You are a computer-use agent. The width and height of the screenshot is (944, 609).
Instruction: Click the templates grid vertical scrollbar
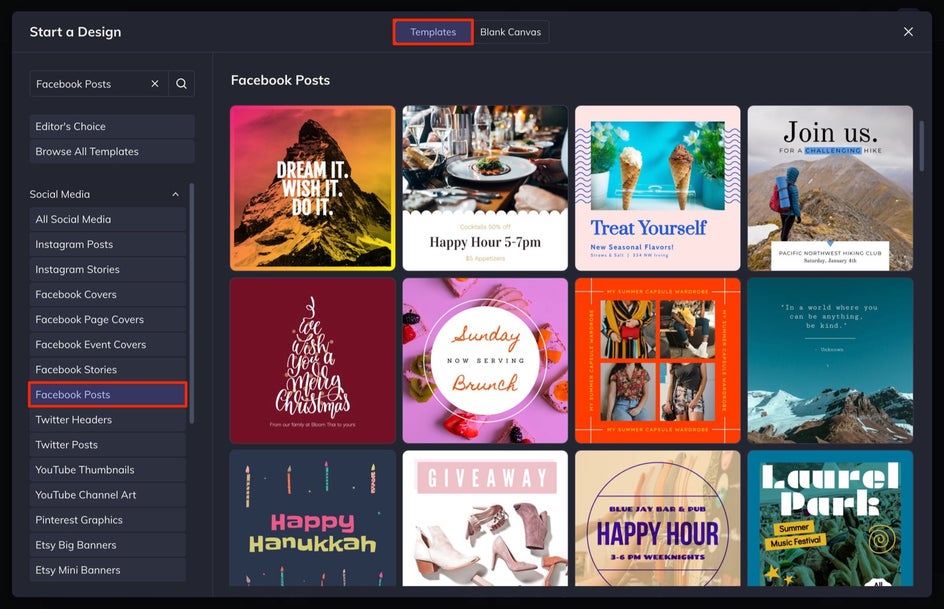tap(921, 146)
